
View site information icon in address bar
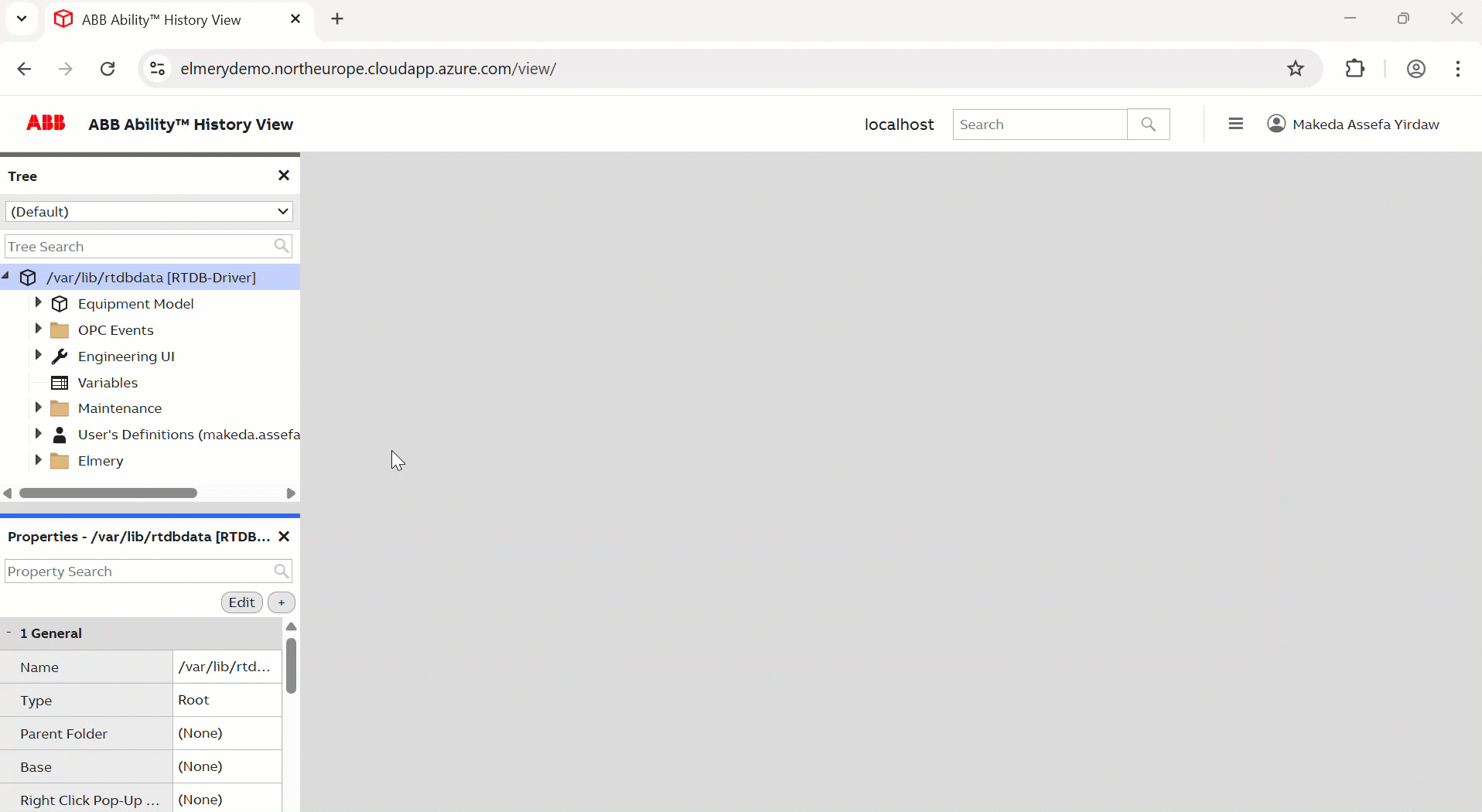pyautogui.click(x=157, y=69)
